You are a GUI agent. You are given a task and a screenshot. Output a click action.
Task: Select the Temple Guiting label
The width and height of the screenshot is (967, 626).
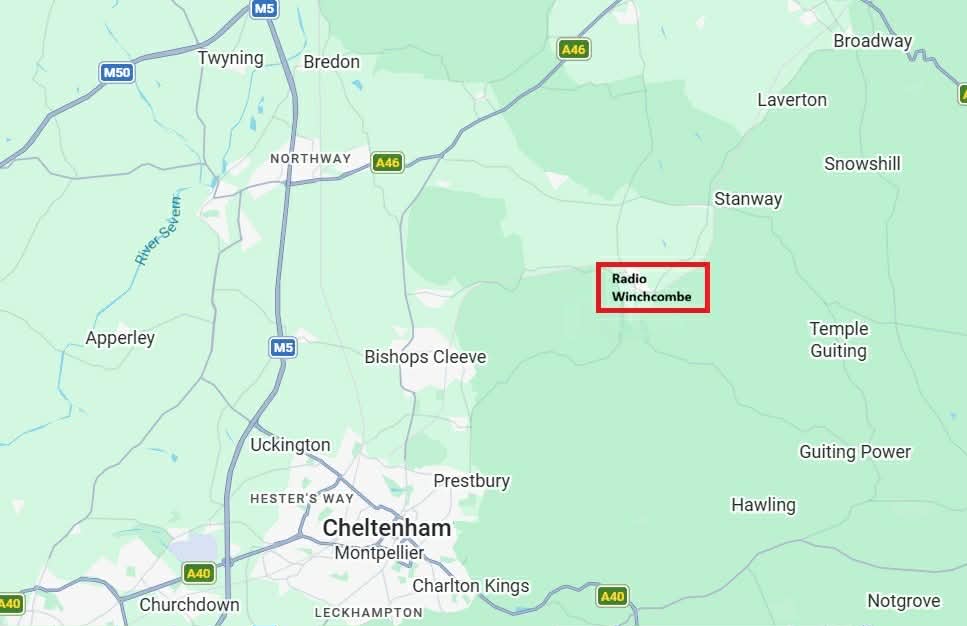(839, 340)
